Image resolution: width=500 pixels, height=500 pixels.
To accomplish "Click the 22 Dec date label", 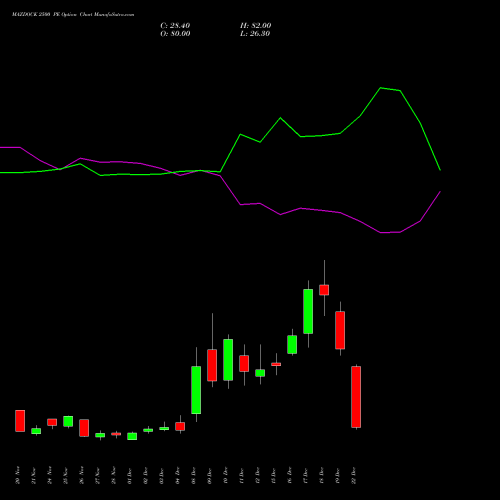I will tap(354, 475).
